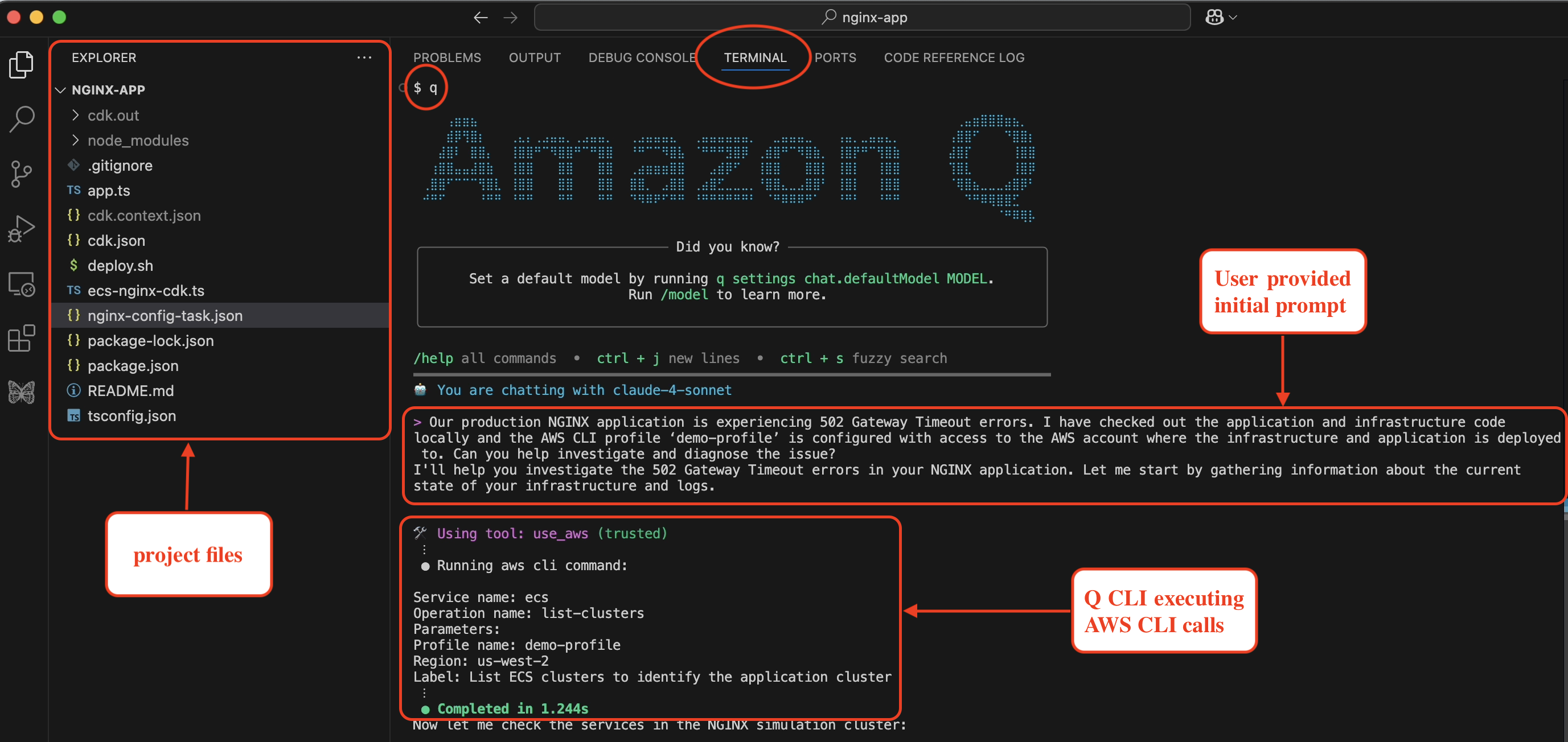Screen dimensions: 1568x742
Task: Collapse the NGINX-APP folder
Action: 60,89
